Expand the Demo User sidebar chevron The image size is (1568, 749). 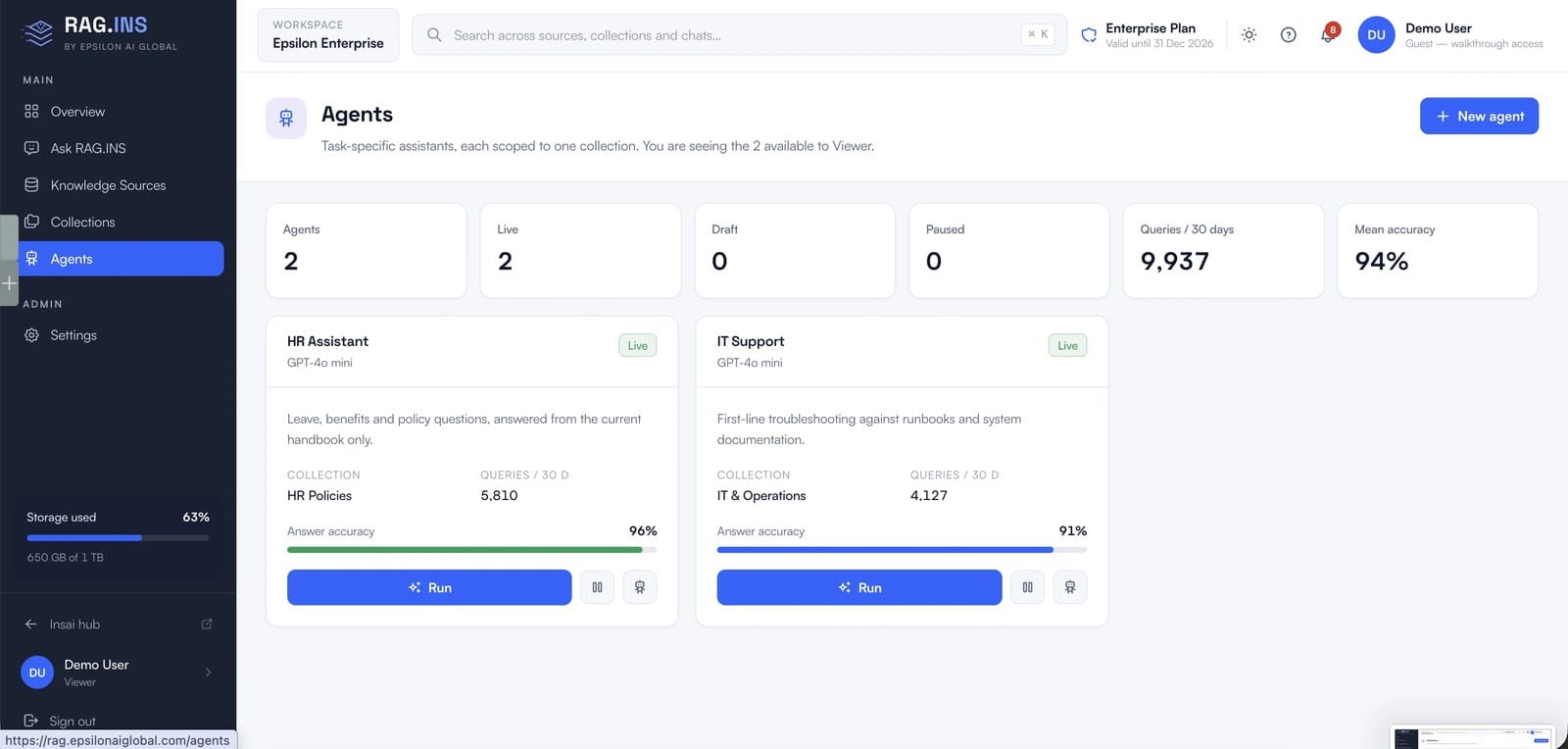click(x=208, y=673)
